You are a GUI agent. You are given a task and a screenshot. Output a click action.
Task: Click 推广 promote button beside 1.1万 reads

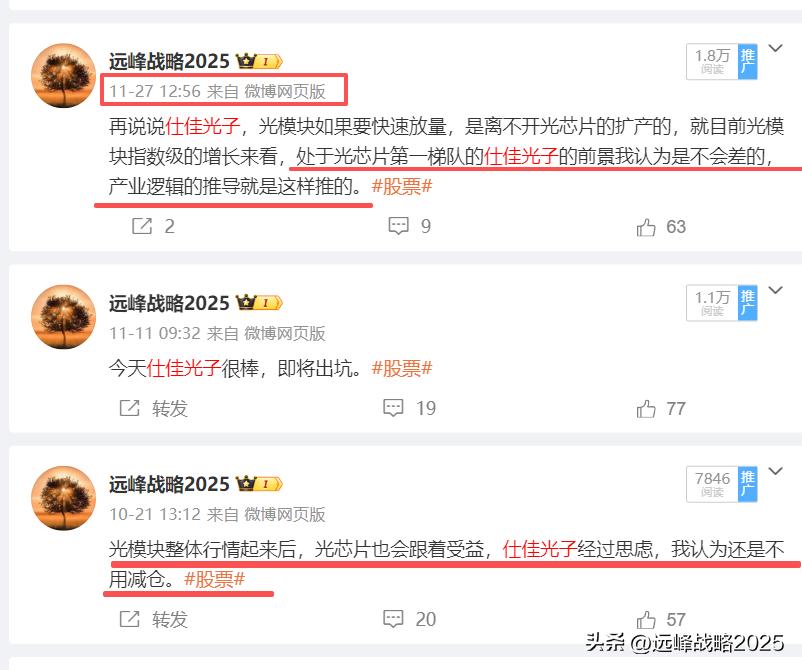click(747, 303)
